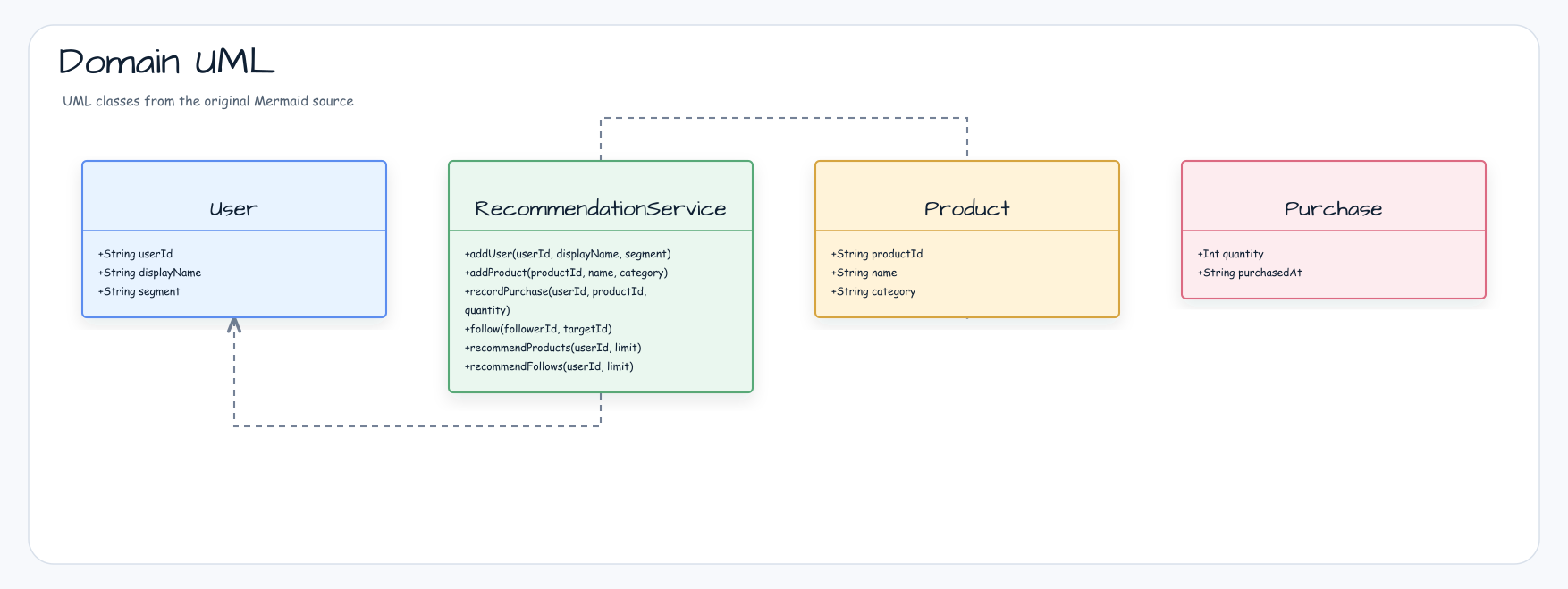
Task: Click the 'quantity)' continuation line in RecommendationService
Action: click(487, 310)
